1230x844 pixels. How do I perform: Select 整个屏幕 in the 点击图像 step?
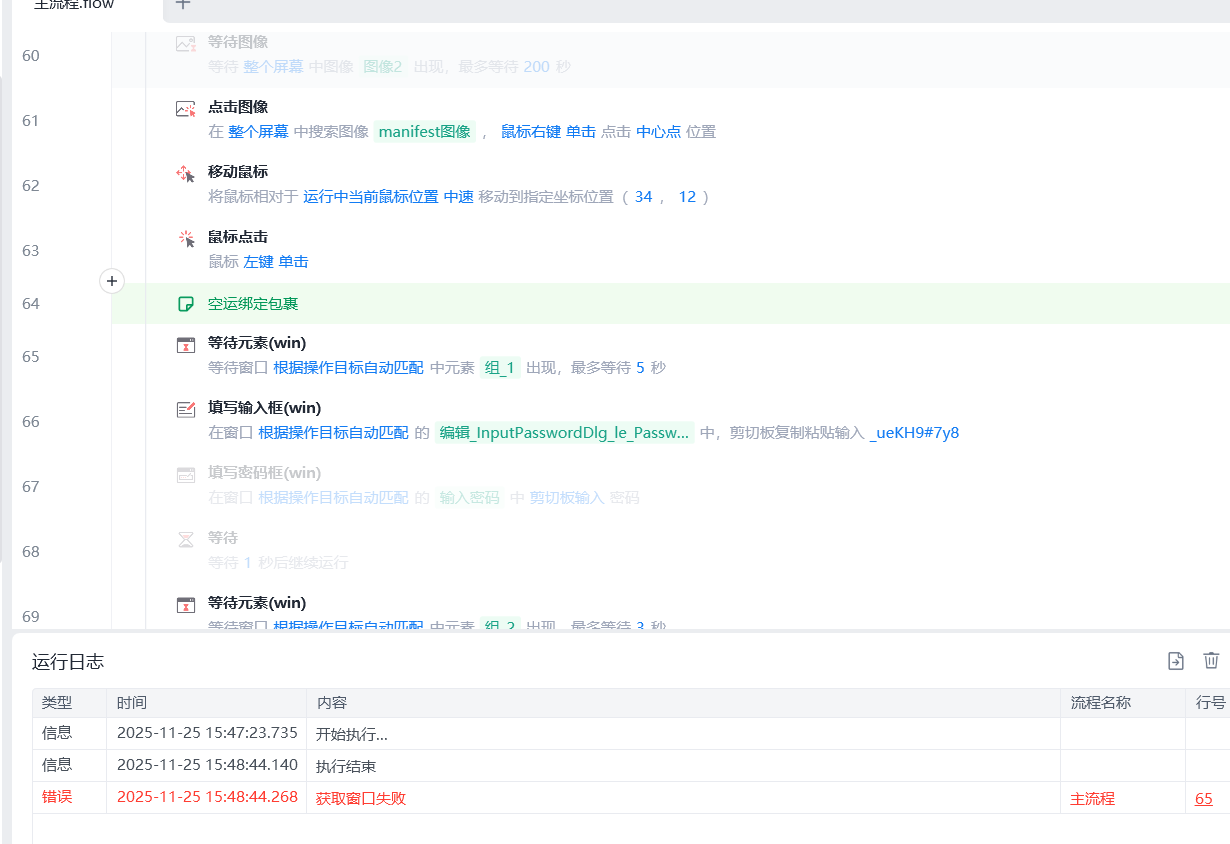click(x=258, y=132)
